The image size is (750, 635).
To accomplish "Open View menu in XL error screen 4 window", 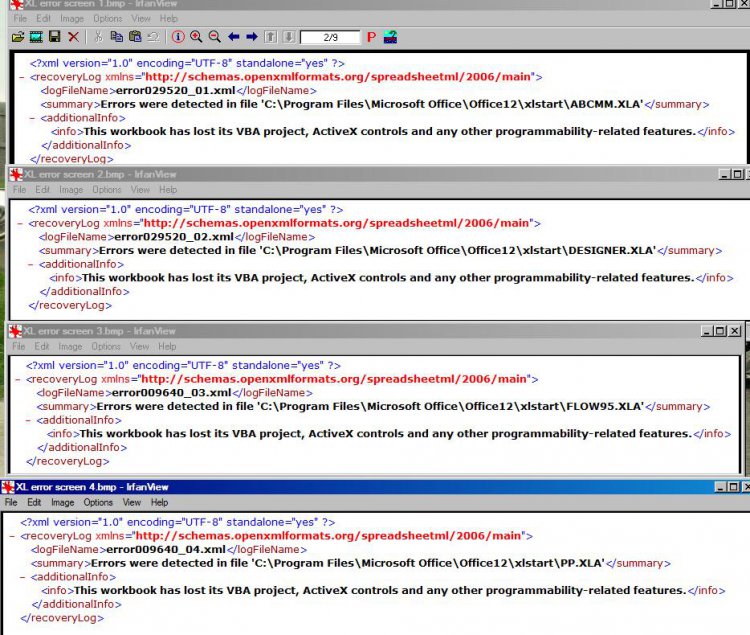I will pyautogui.click(x=132, y=503).
